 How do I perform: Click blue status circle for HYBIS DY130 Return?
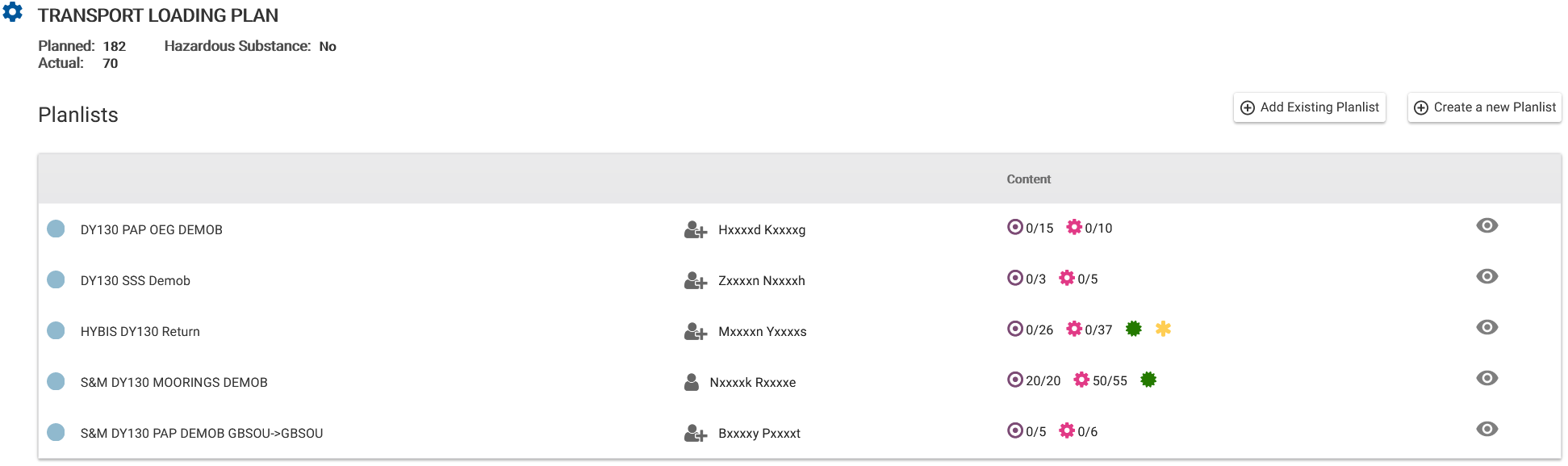pos(56,330)
